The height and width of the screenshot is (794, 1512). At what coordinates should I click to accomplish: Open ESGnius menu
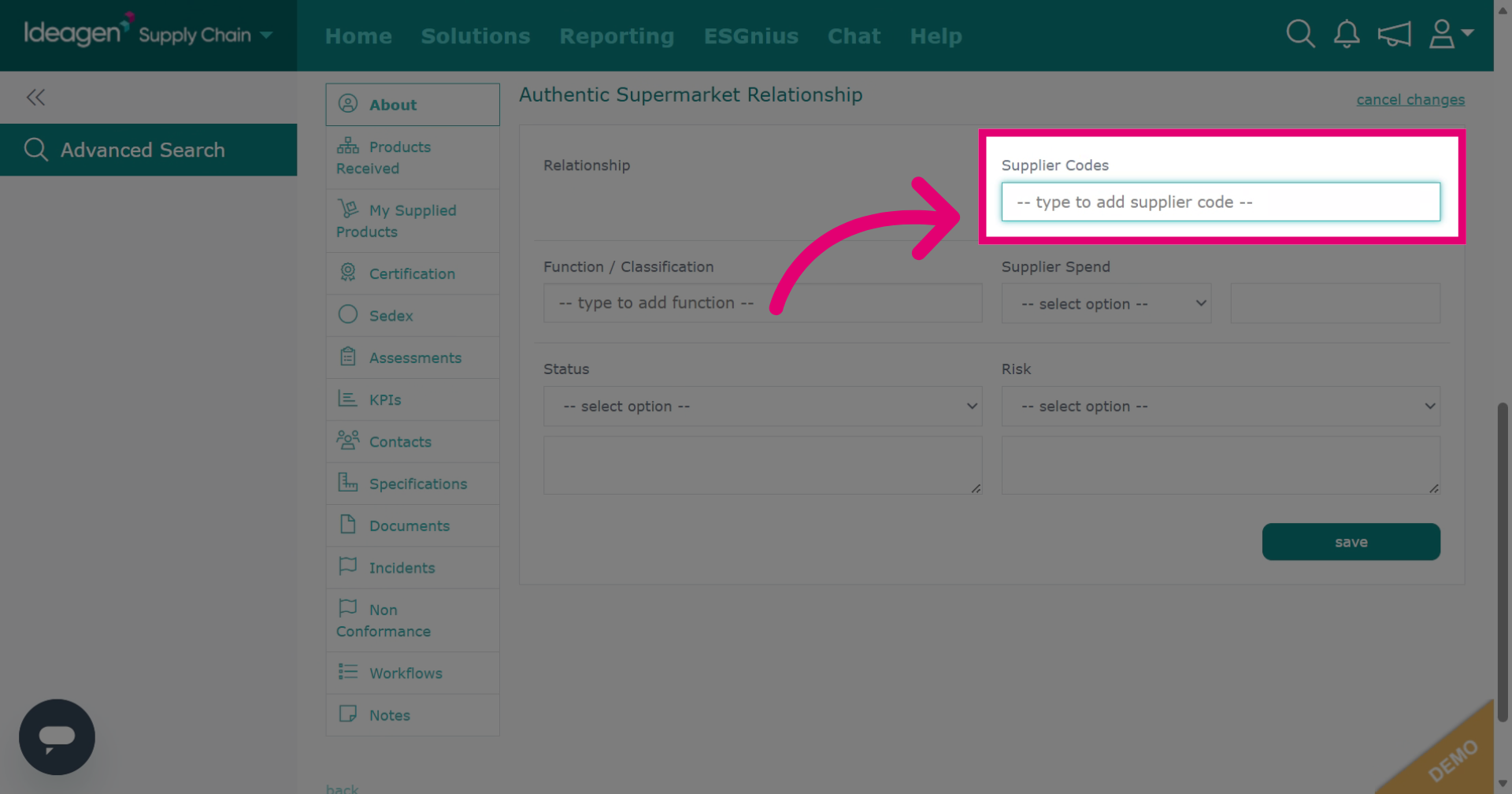(751, 36)
